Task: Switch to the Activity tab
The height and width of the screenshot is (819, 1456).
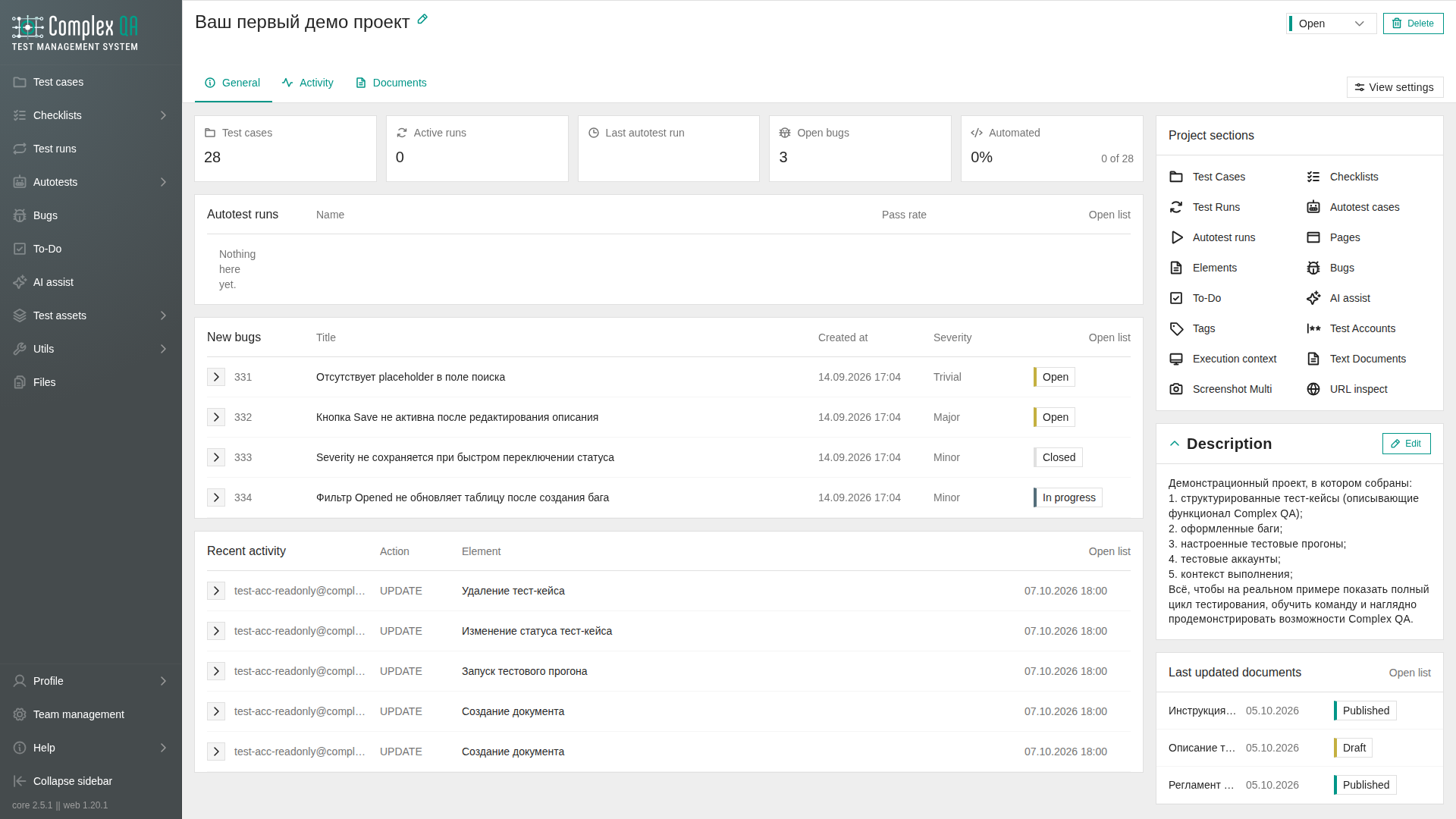Action: (308, 83)
